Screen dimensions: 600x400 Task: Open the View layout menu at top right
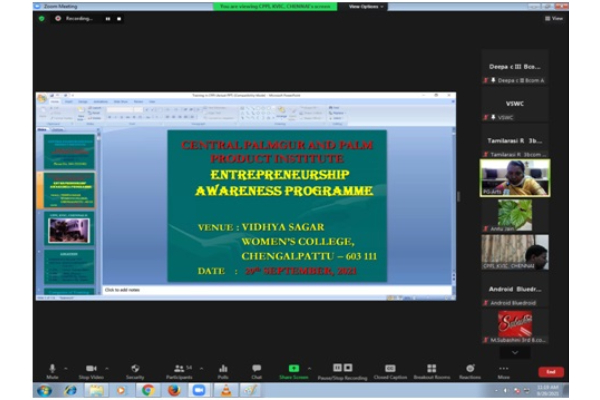[553, 18]
